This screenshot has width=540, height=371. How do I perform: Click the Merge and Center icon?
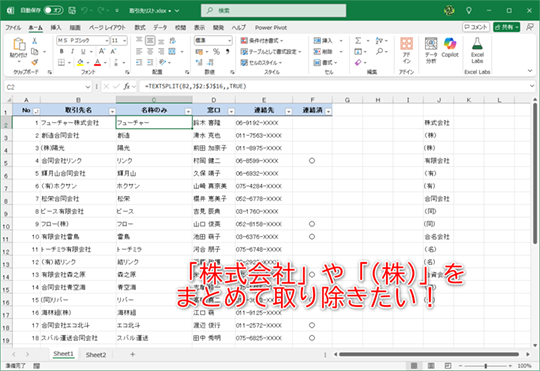pyautogui.click(x=172, y=51)
